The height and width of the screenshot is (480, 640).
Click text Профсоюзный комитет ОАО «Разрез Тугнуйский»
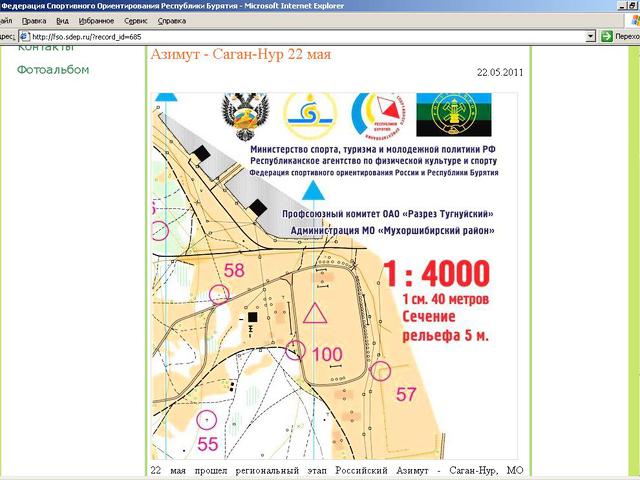point(388,214)
